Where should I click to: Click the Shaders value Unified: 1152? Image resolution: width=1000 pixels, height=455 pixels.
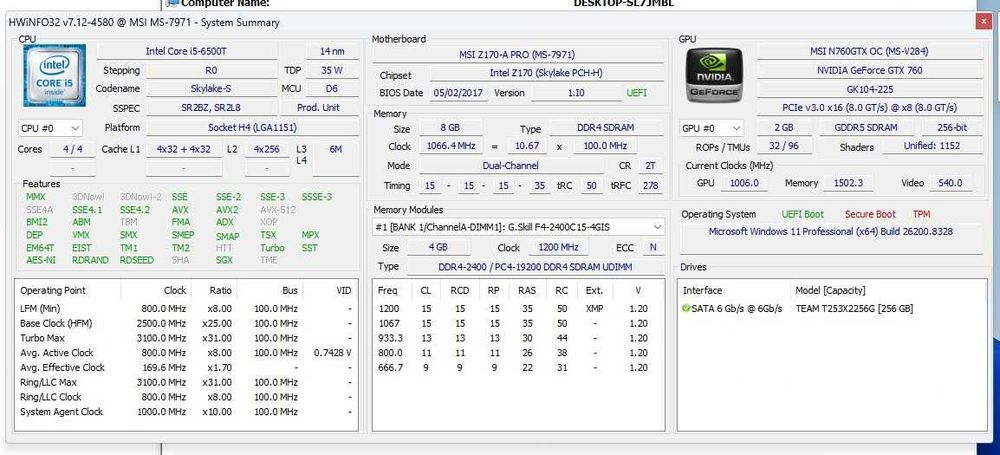coord(932,146)
